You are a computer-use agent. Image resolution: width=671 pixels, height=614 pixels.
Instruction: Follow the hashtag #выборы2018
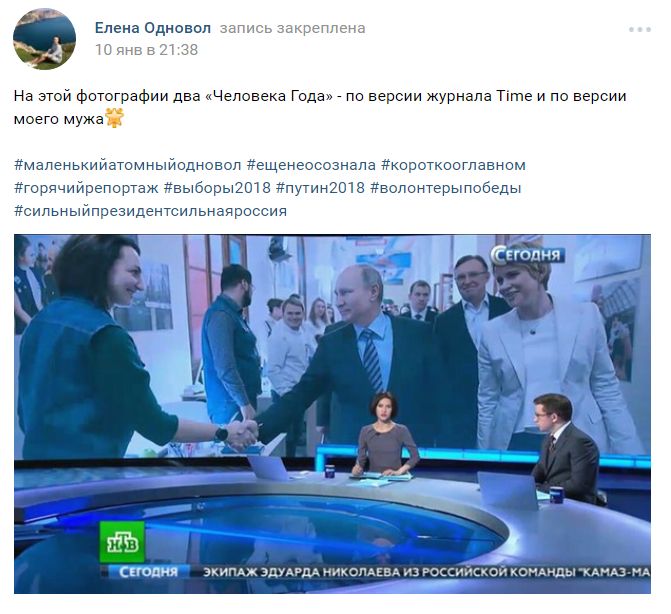pos(217,188)
